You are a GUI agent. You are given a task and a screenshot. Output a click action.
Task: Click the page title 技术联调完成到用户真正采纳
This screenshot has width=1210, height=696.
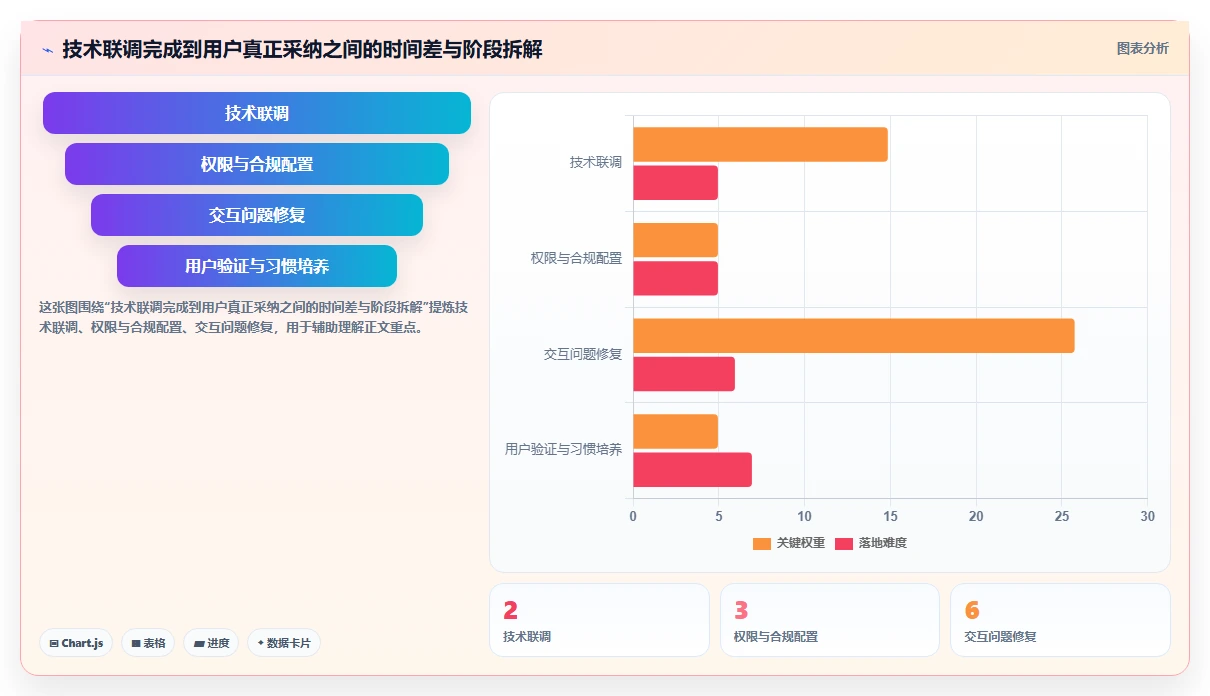pyautogui.click(x=302, y=49)
